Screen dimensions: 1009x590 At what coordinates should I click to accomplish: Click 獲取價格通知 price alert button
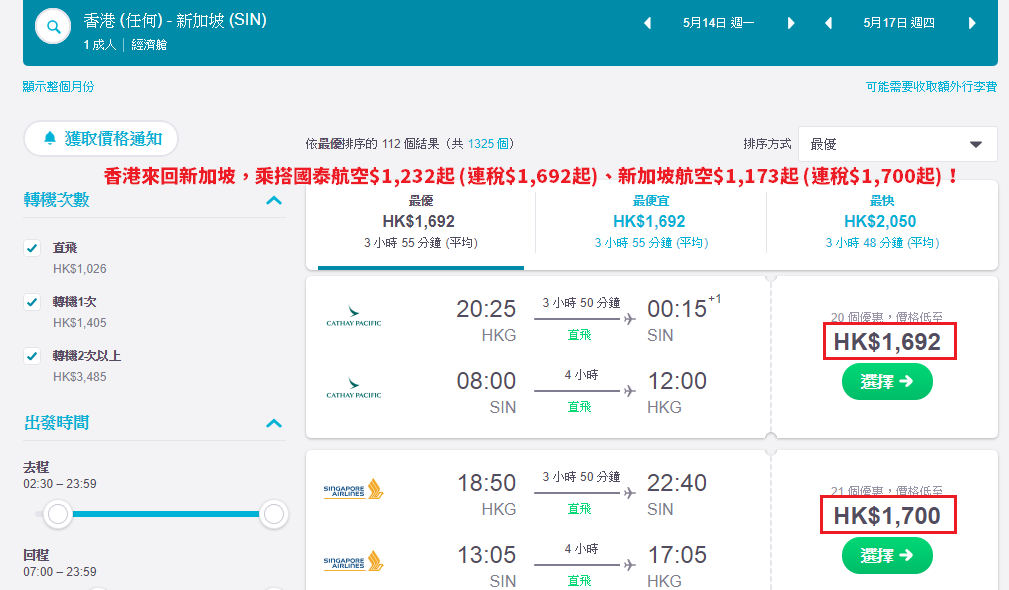tap(101, 138)
